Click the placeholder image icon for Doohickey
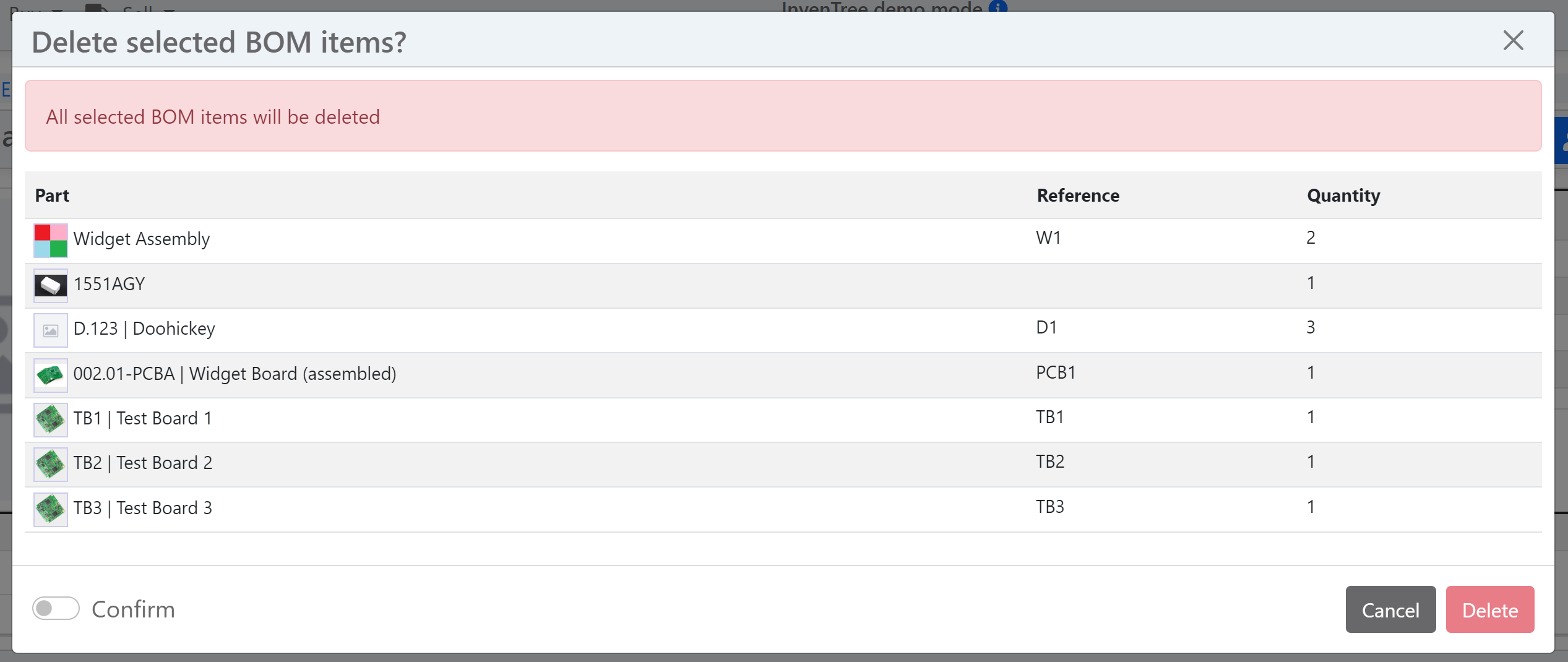This screenshot has width=1568, height=662. (x=50, y=330)
